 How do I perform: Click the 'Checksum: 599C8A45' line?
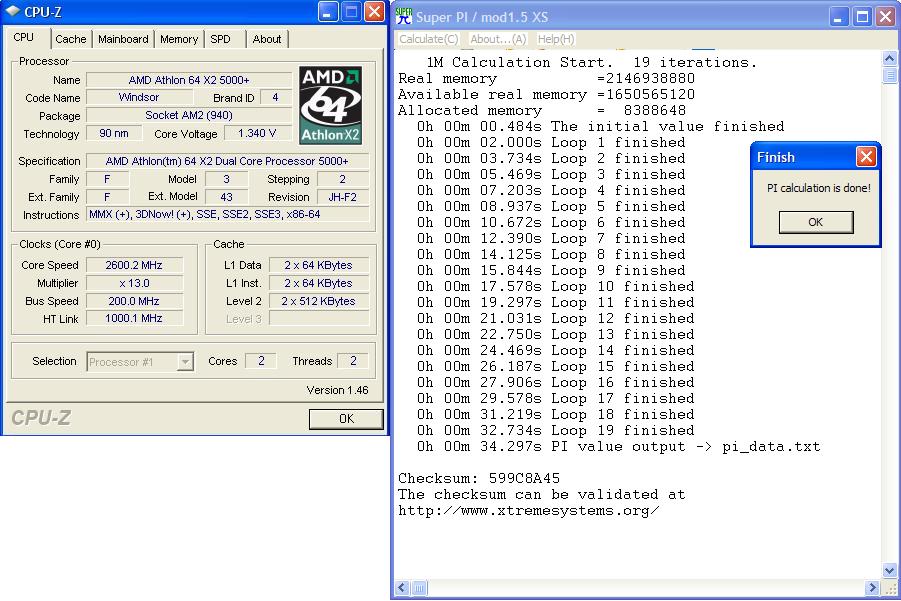(479, 478)
